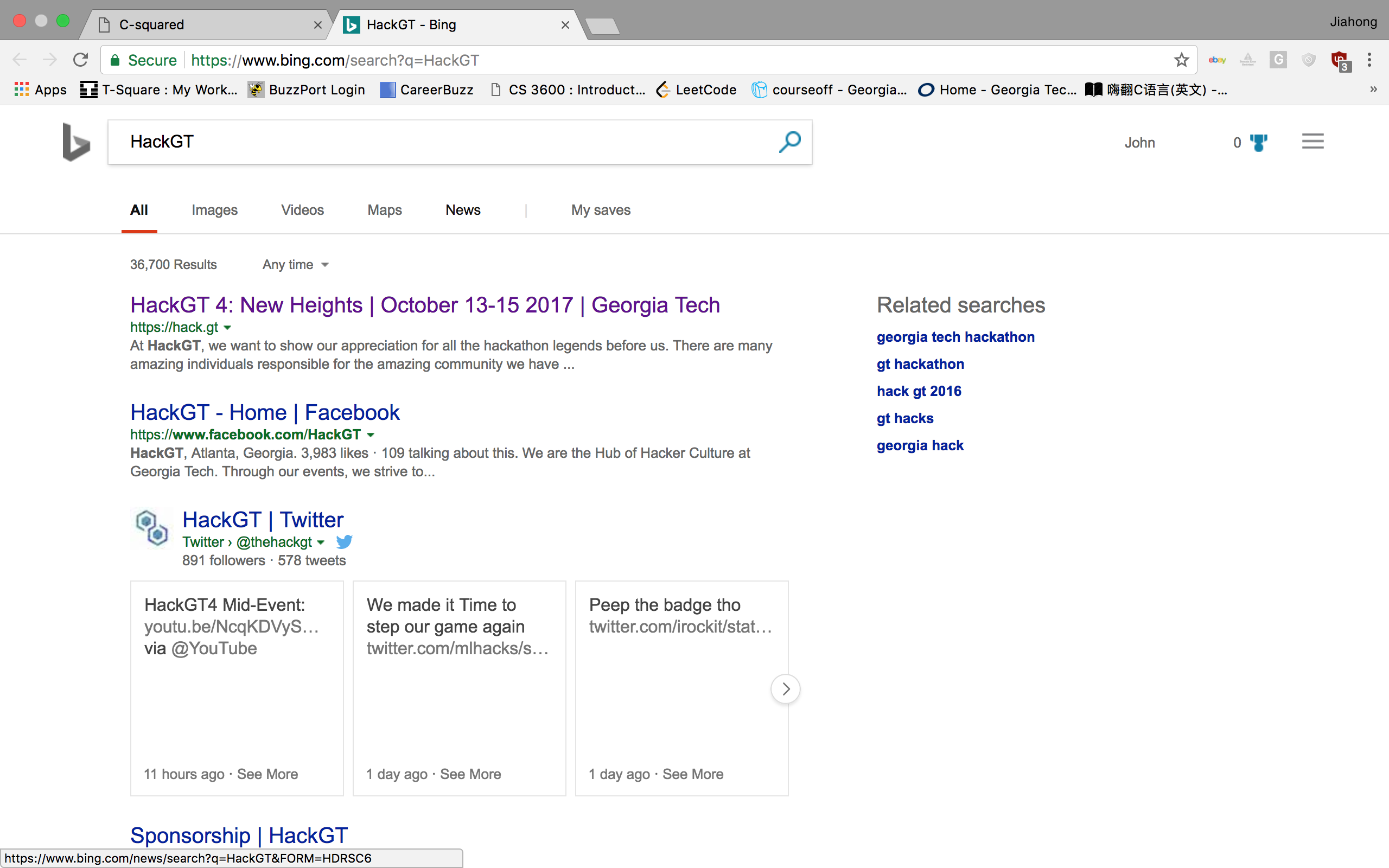This screenshot has width=1389, height=868.
Task: Click the Bing magnifier search icon
Action: click(x=789, y=142)
